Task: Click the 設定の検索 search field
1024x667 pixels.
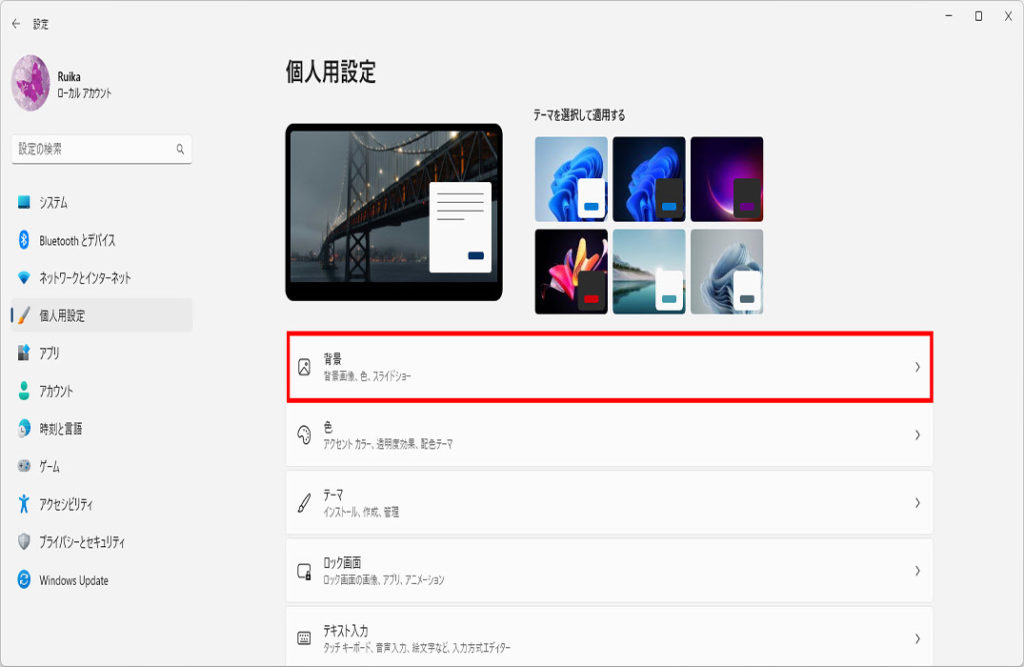Action: 102,149
